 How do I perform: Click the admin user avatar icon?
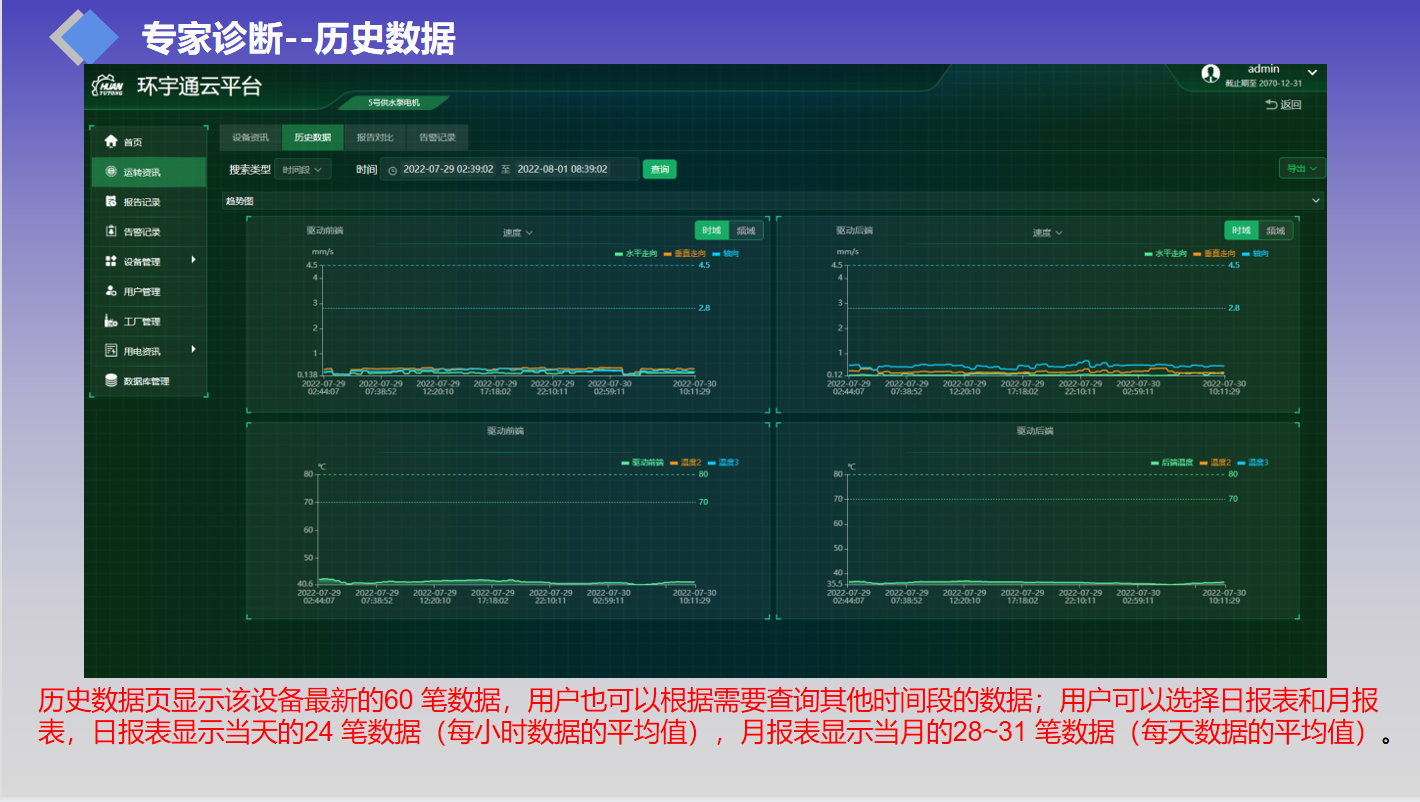tap(1210, 73)
